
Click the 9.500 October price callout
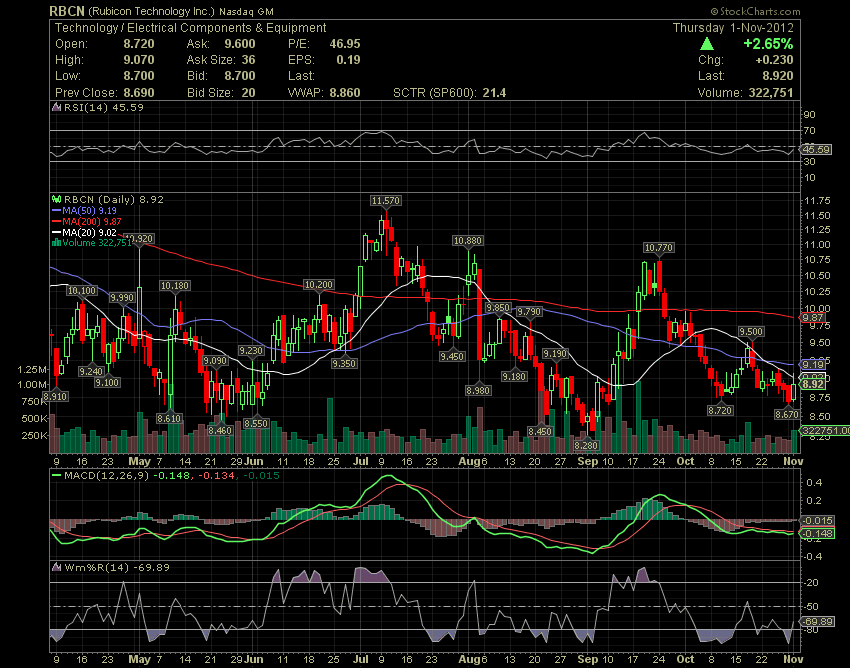point(751,332)
